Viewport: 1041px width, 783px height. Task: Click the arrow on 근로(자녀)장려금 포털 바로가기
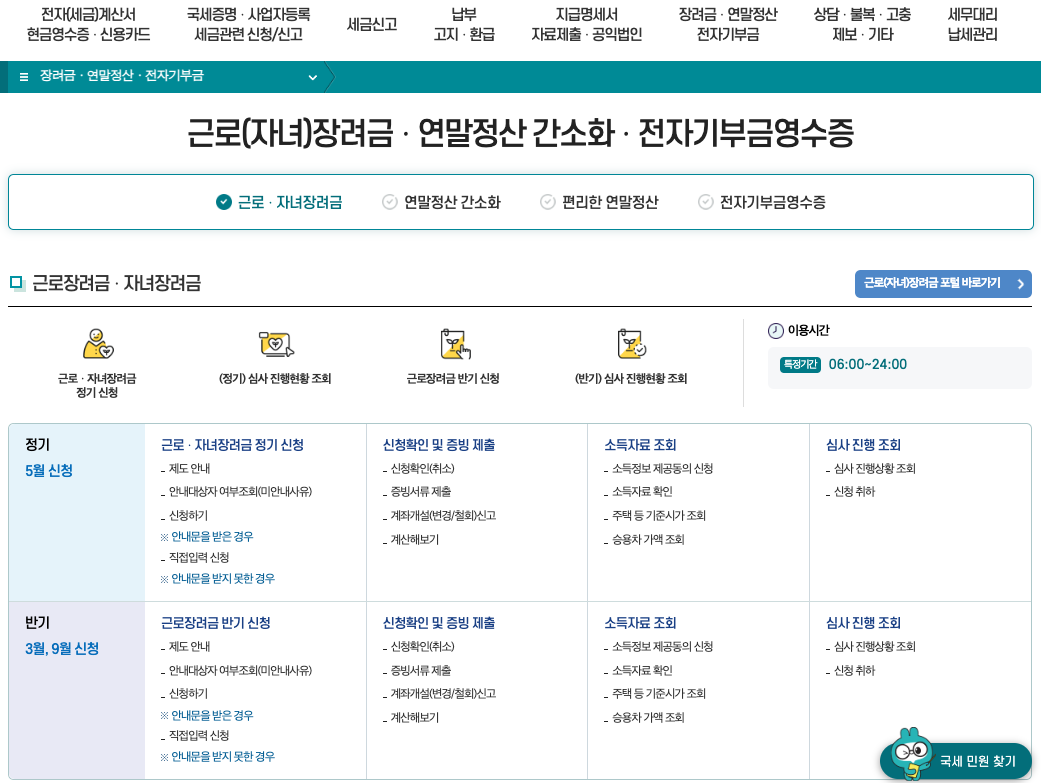tap(1019, 284)
